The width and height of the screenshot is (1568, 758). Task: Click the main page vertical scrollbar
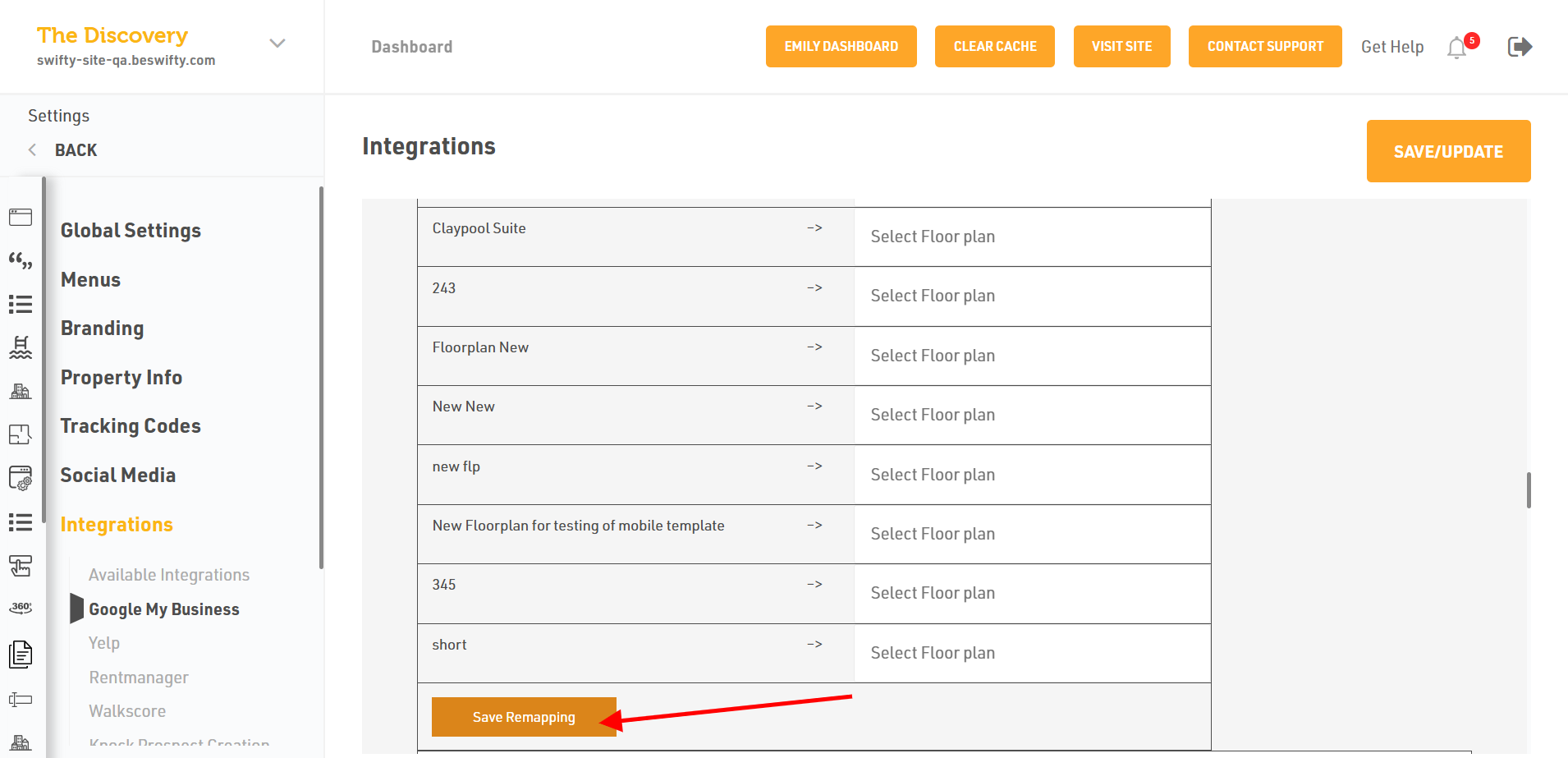1529,490
